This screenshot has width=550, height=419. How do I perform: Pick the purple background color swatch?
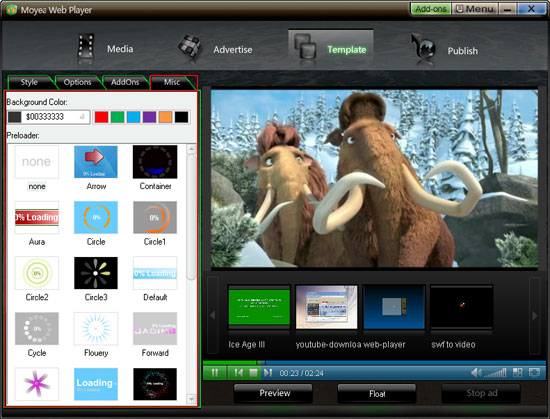149,117
